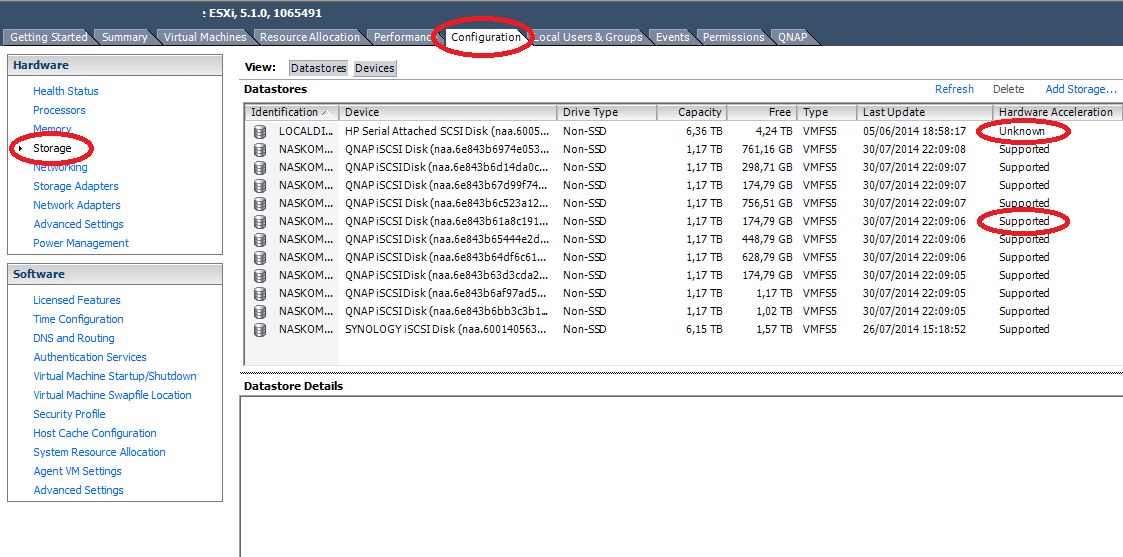Switch to the Resource Allocation tab

pos(310,37)
